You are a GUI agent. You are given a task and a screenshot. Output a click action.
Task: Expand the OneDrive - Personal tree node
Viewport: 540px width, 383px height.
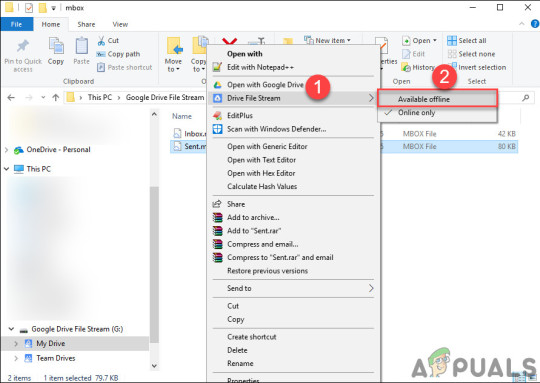pyautogui.click(x=6, y=150)
